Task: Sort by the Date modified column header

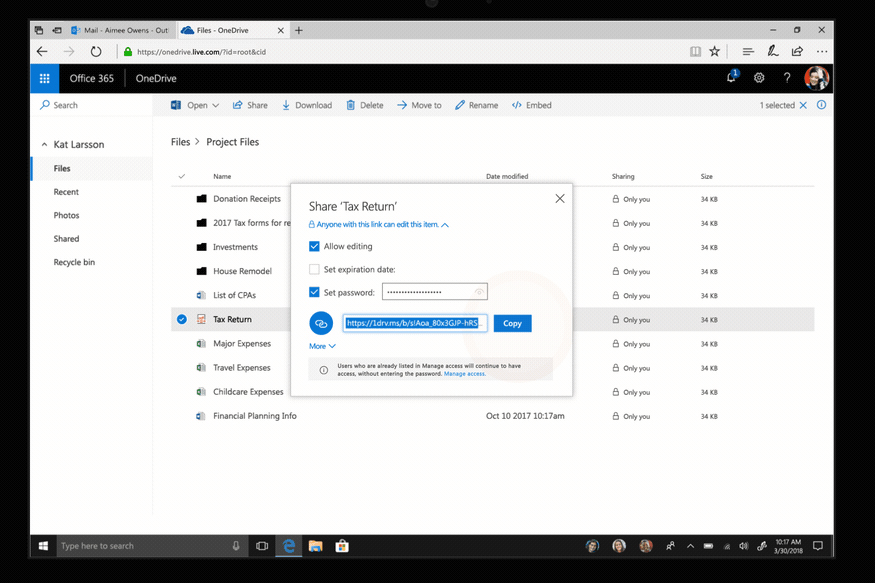Action: coord(507,176)
